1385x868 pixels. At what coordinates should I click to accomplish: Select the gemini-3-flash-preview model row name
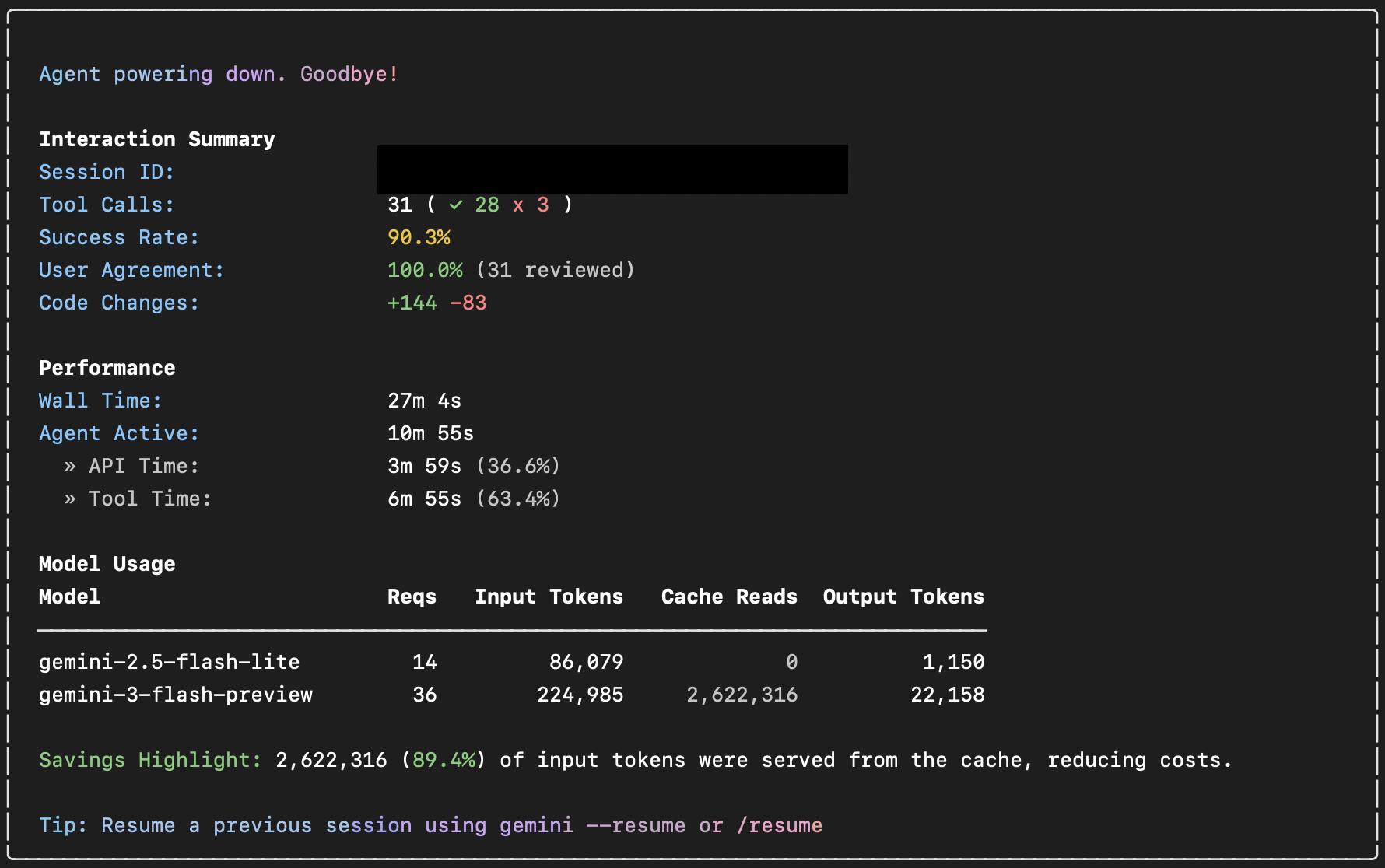tap(175, 695)
